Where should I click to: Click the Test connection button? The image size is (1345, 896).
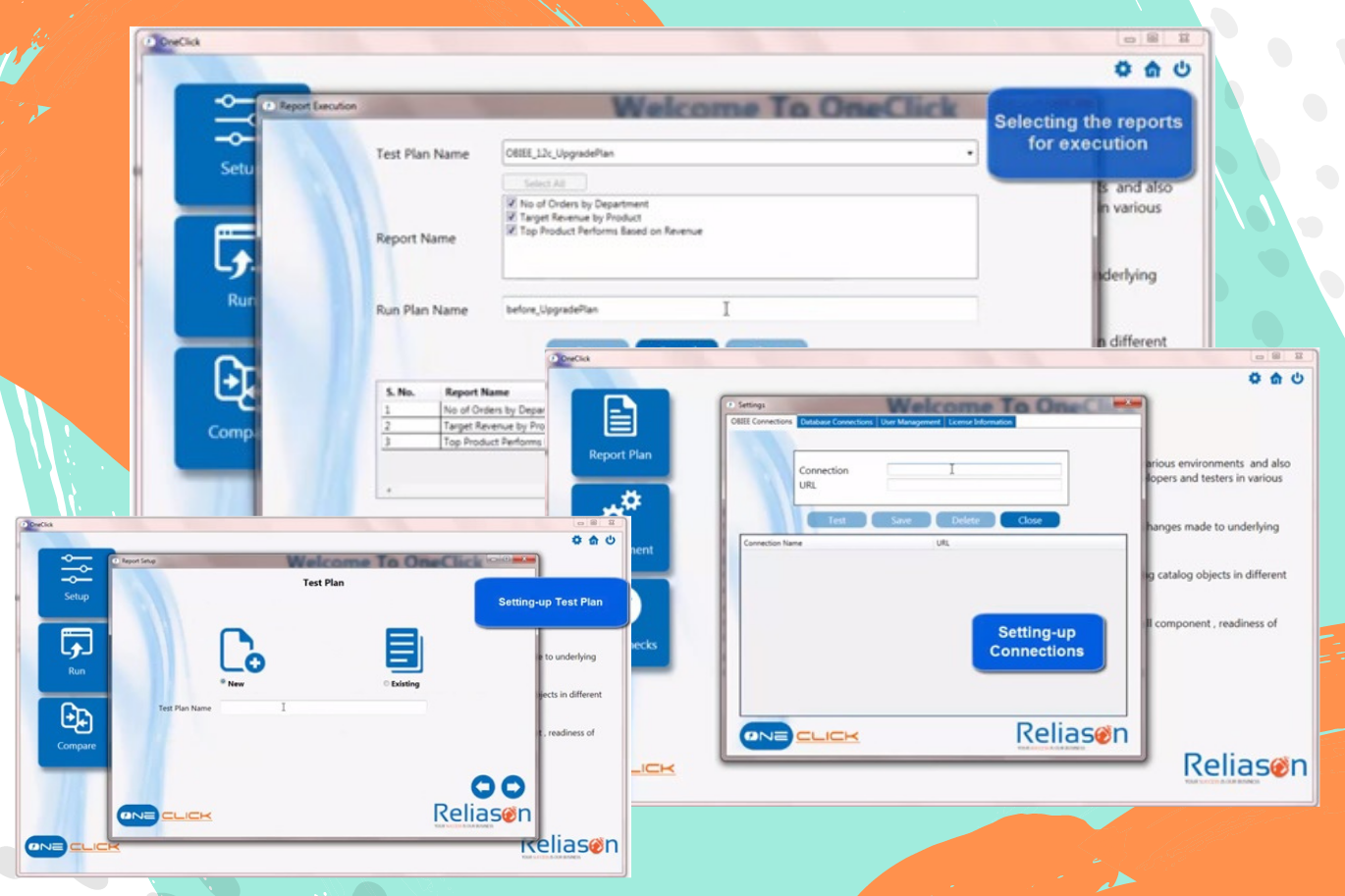point(836,520)
